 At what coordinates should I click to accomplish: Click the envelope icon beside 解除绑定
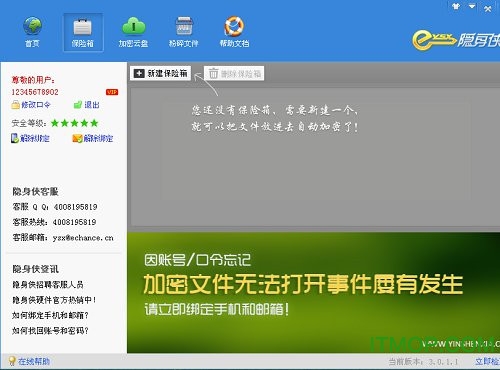[77, 138]
